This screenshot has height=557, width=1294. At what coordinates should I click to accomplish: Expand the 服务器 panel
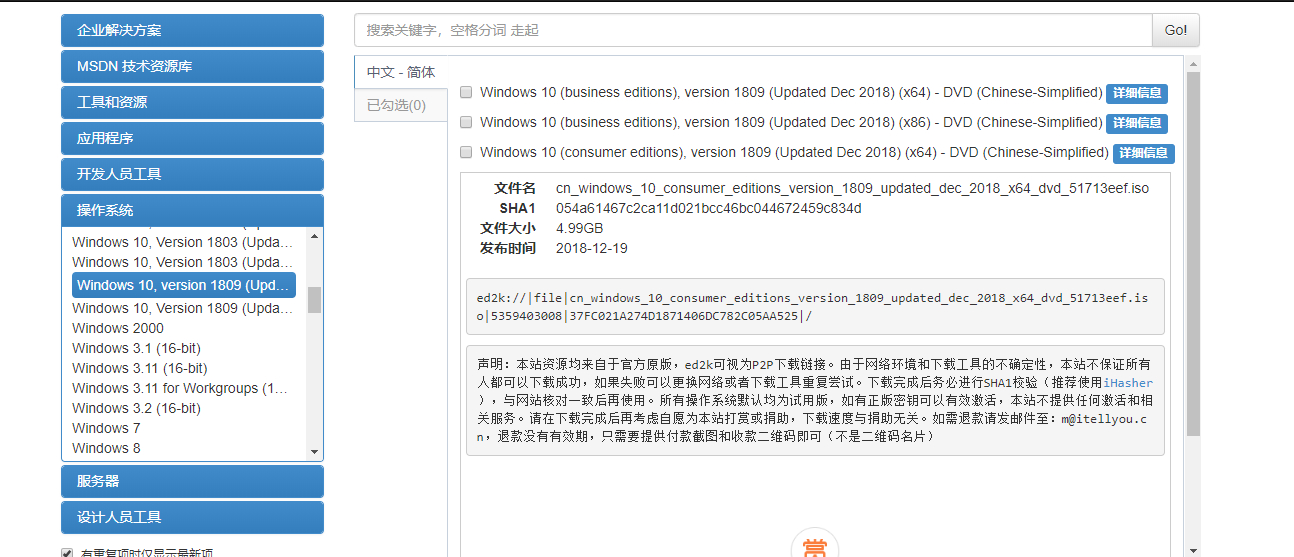(x=192, y=481)
